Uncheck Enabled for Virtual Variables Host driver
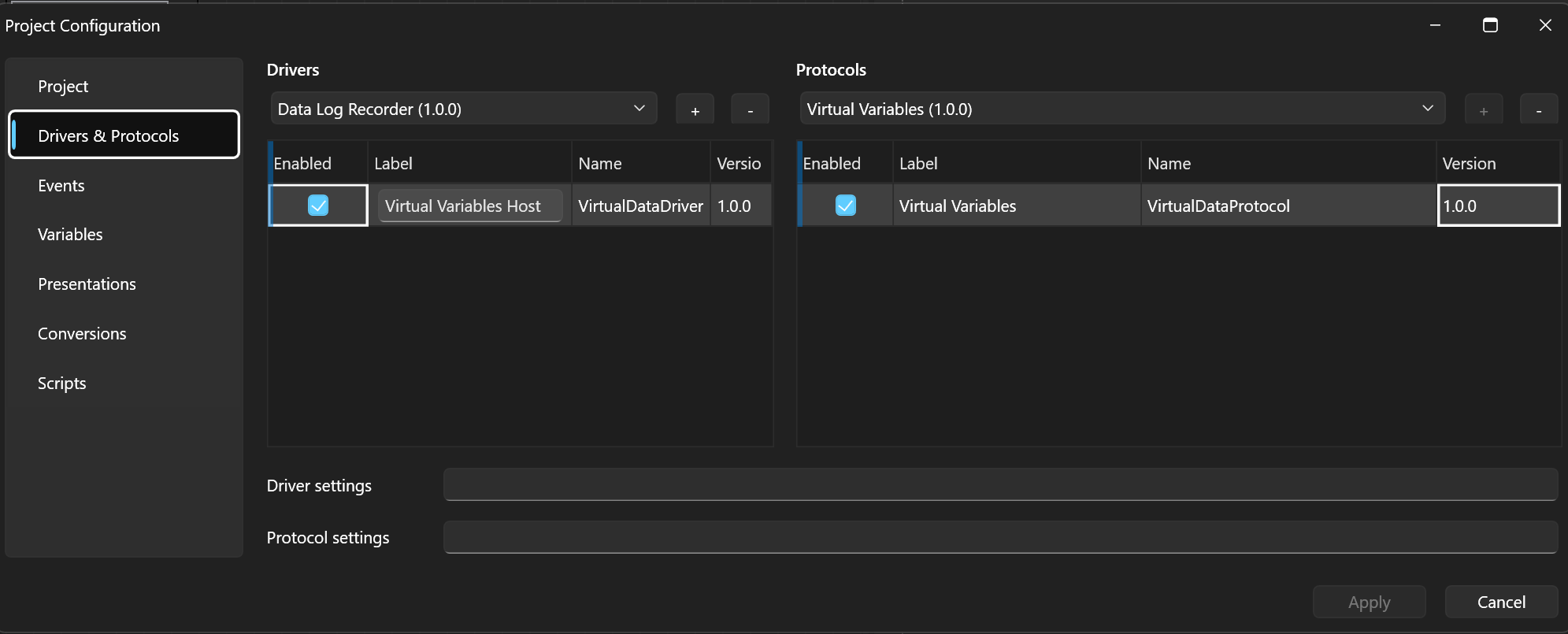The image size is (1568, 634). click(x=318, y=206)
